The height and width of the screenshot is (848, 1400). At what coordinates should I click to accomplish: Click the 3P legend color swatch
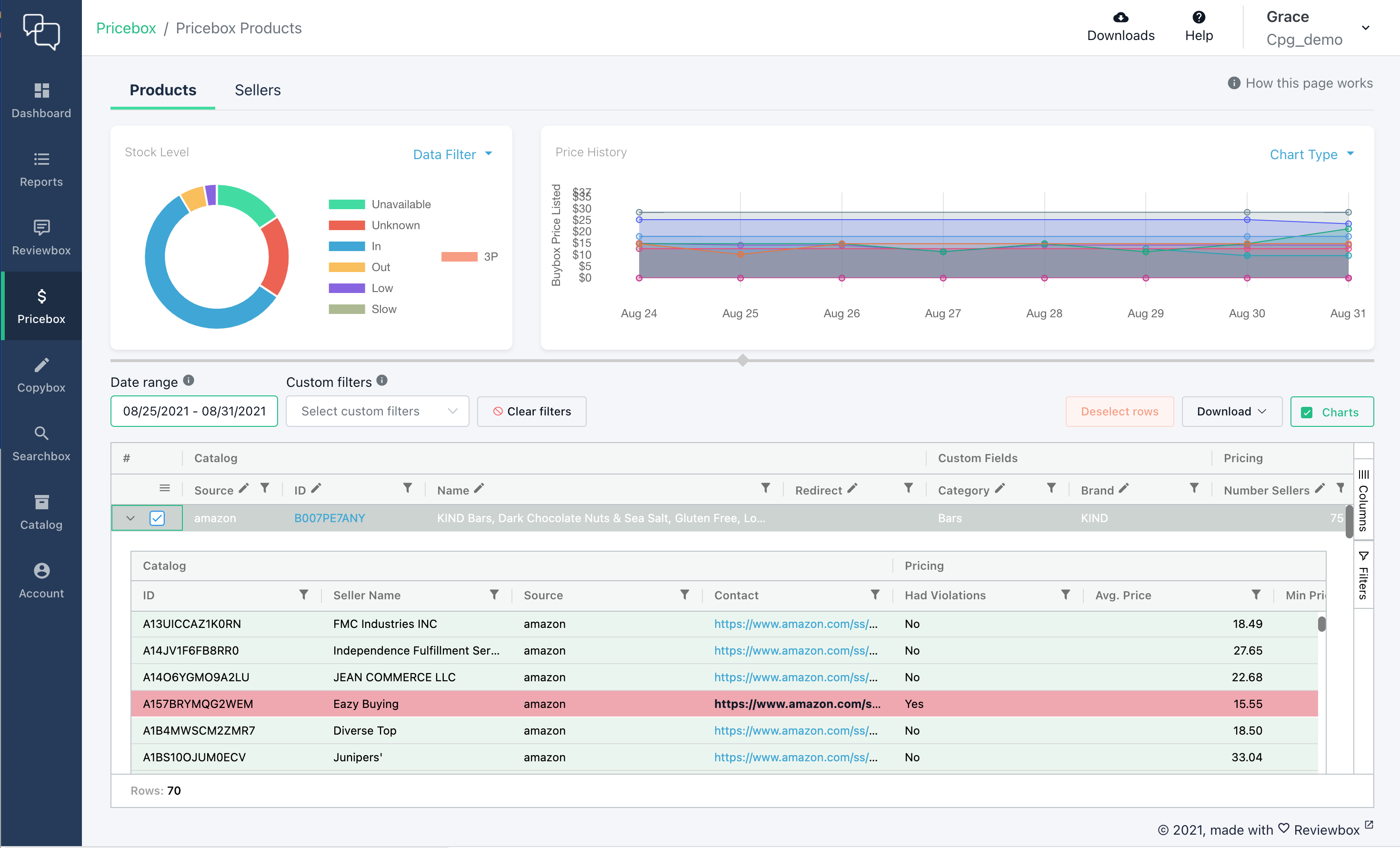pos(459,256)
